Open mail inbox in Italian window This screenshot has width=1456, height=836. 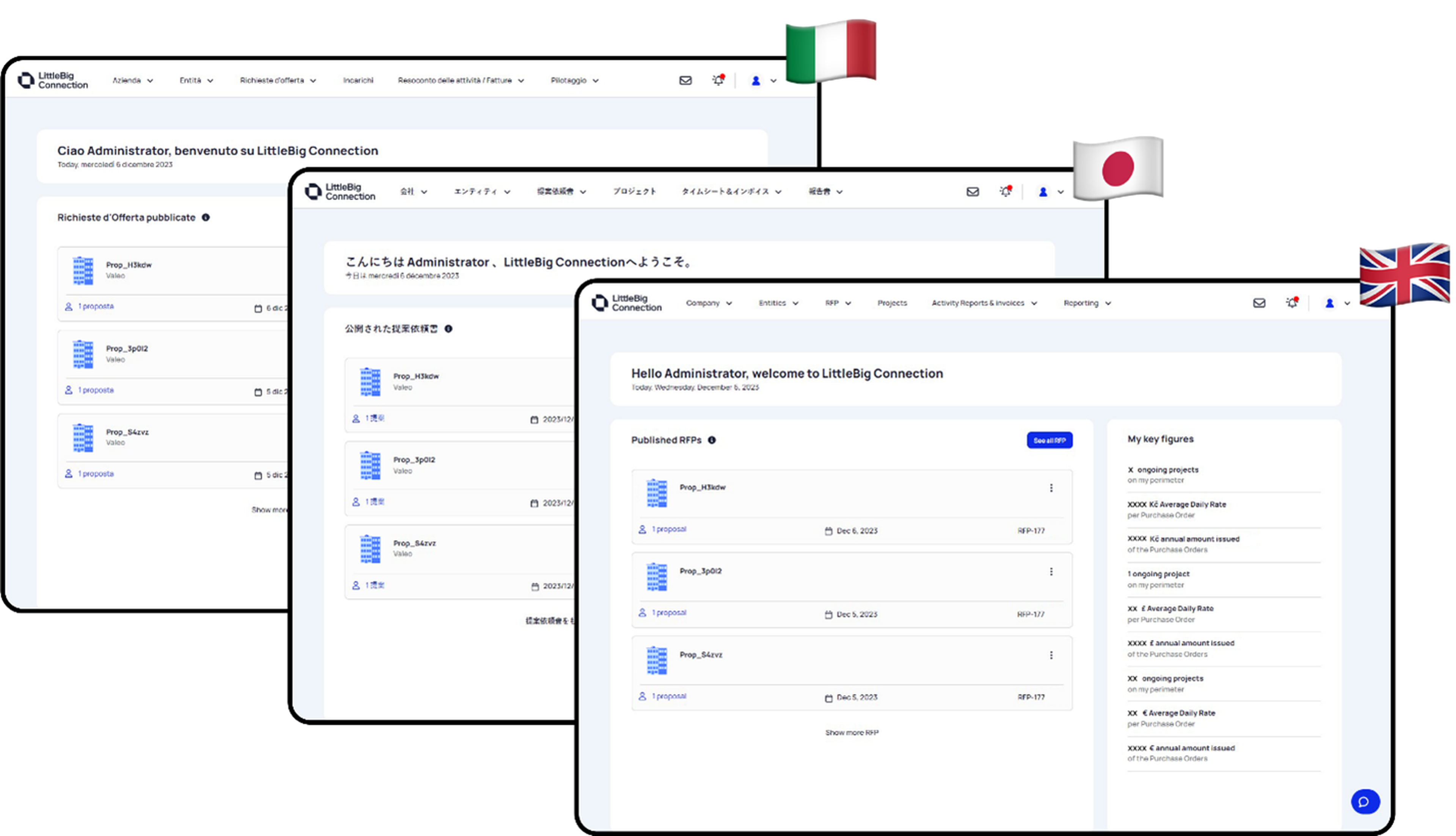pyautogui.click(x=686, y=80)
